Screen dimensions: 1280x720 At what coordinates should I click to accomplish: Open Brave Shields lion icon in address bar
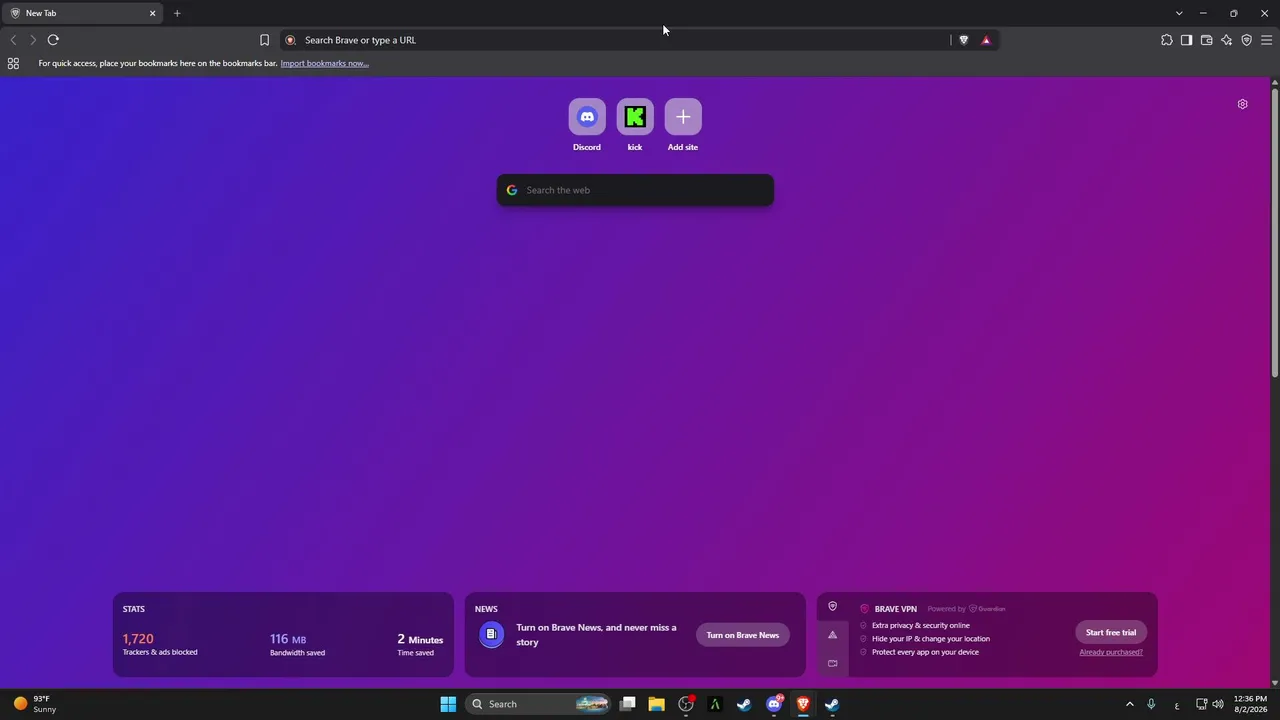pos(964,40)
